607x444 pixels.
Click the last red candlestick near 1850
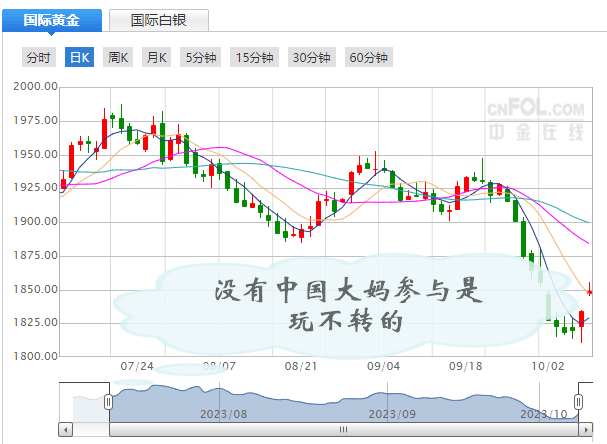[x=590, y=291]
